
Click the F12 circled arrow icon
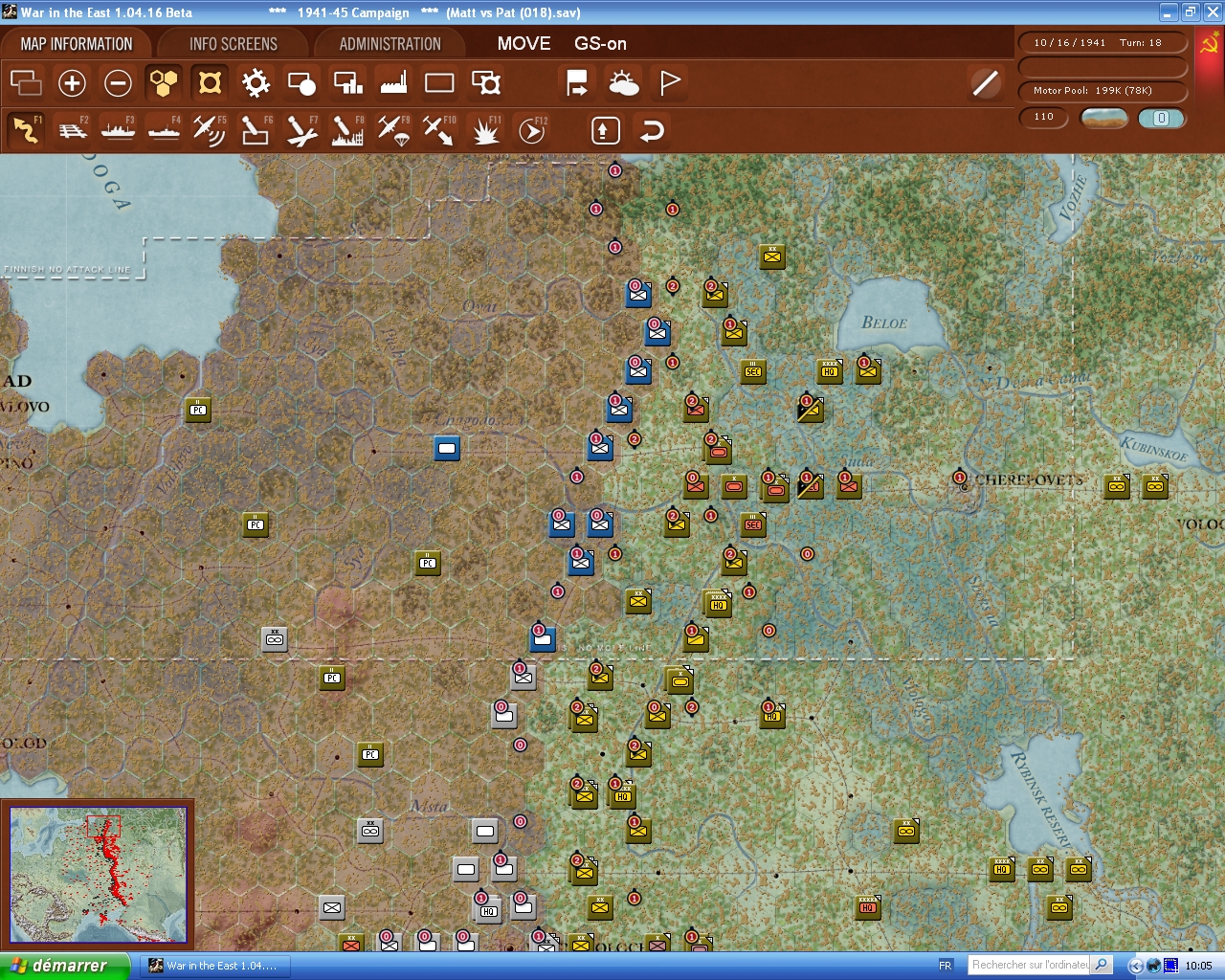pyautogui.click(x=532, y=130)
